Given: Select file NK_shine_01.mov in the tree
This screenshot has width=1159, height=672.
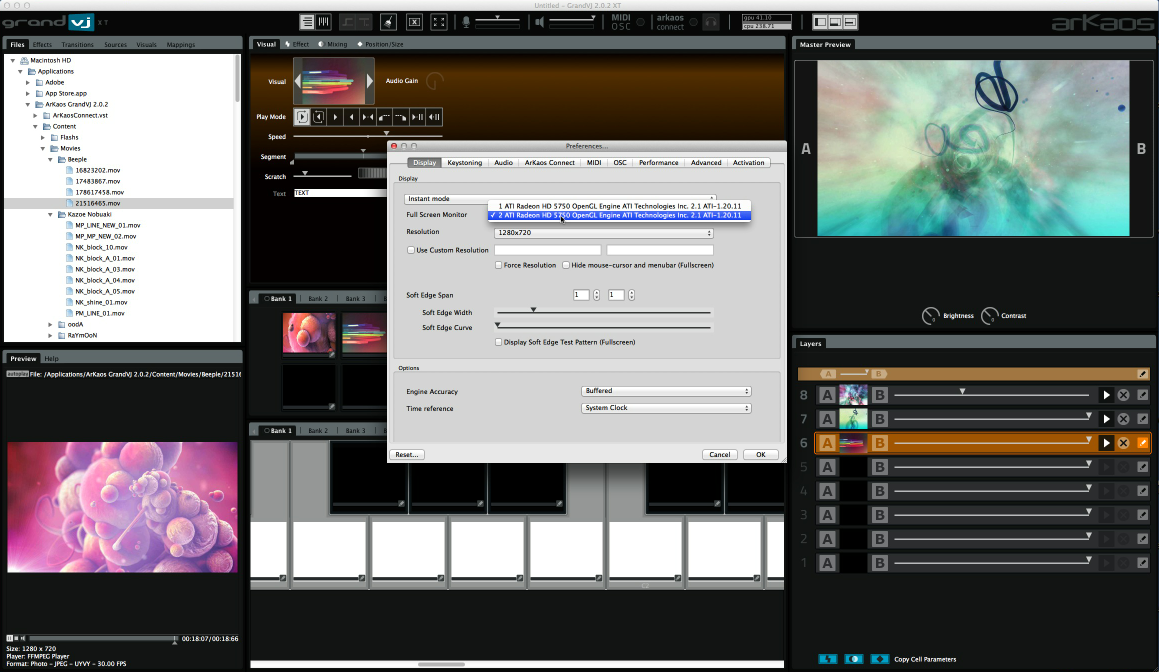Looking at the screenshot, I should (101, 302).
